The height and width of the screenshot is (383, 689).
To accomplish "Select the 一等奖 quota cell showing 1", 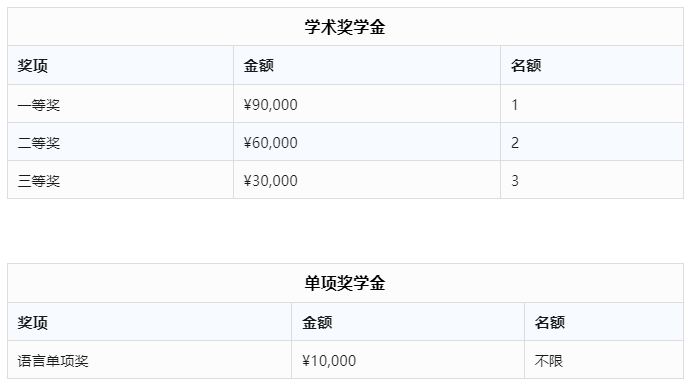I will [x=592, y=104].
